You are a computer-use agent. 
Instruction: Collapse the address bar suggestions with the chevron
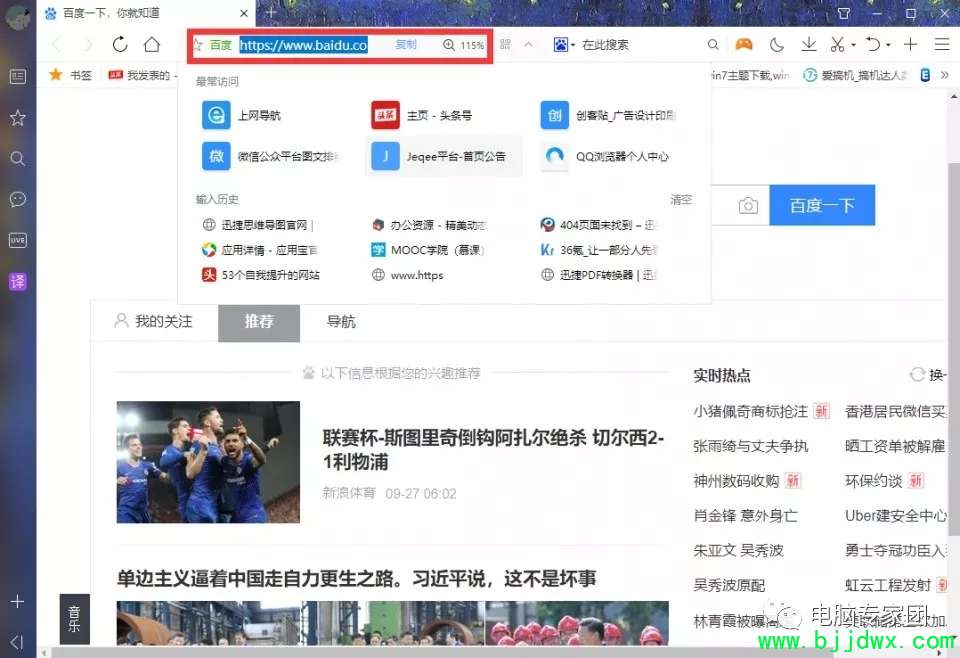point(528,44)
